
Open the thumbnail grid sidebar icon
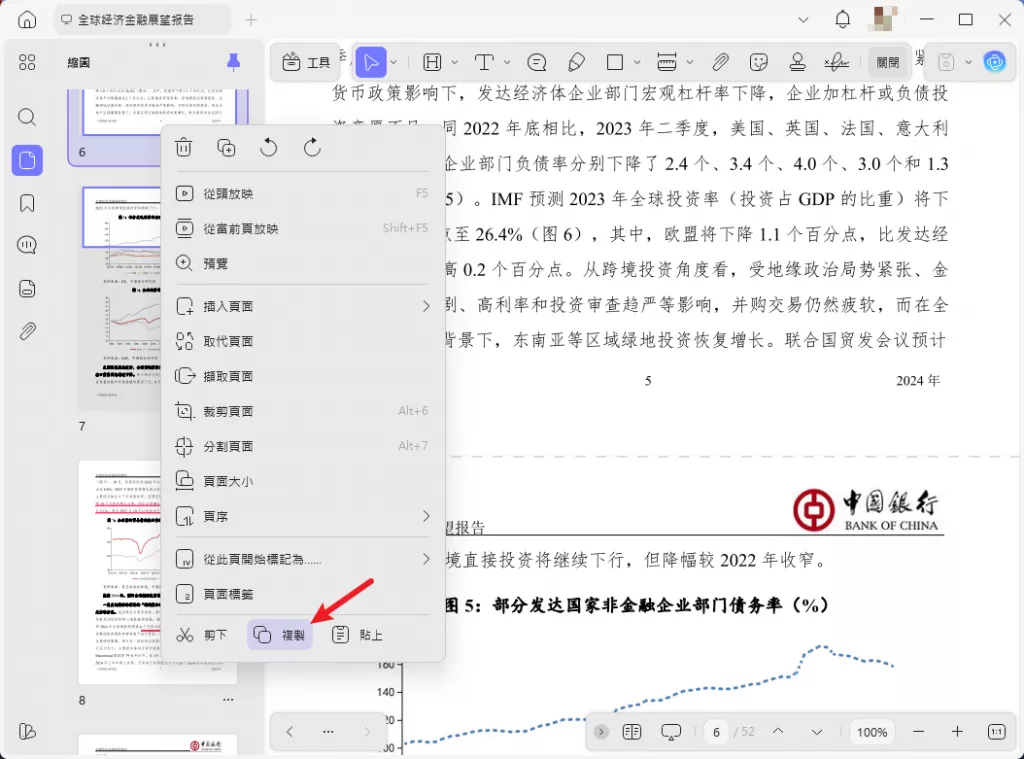(x=27, y=62)
